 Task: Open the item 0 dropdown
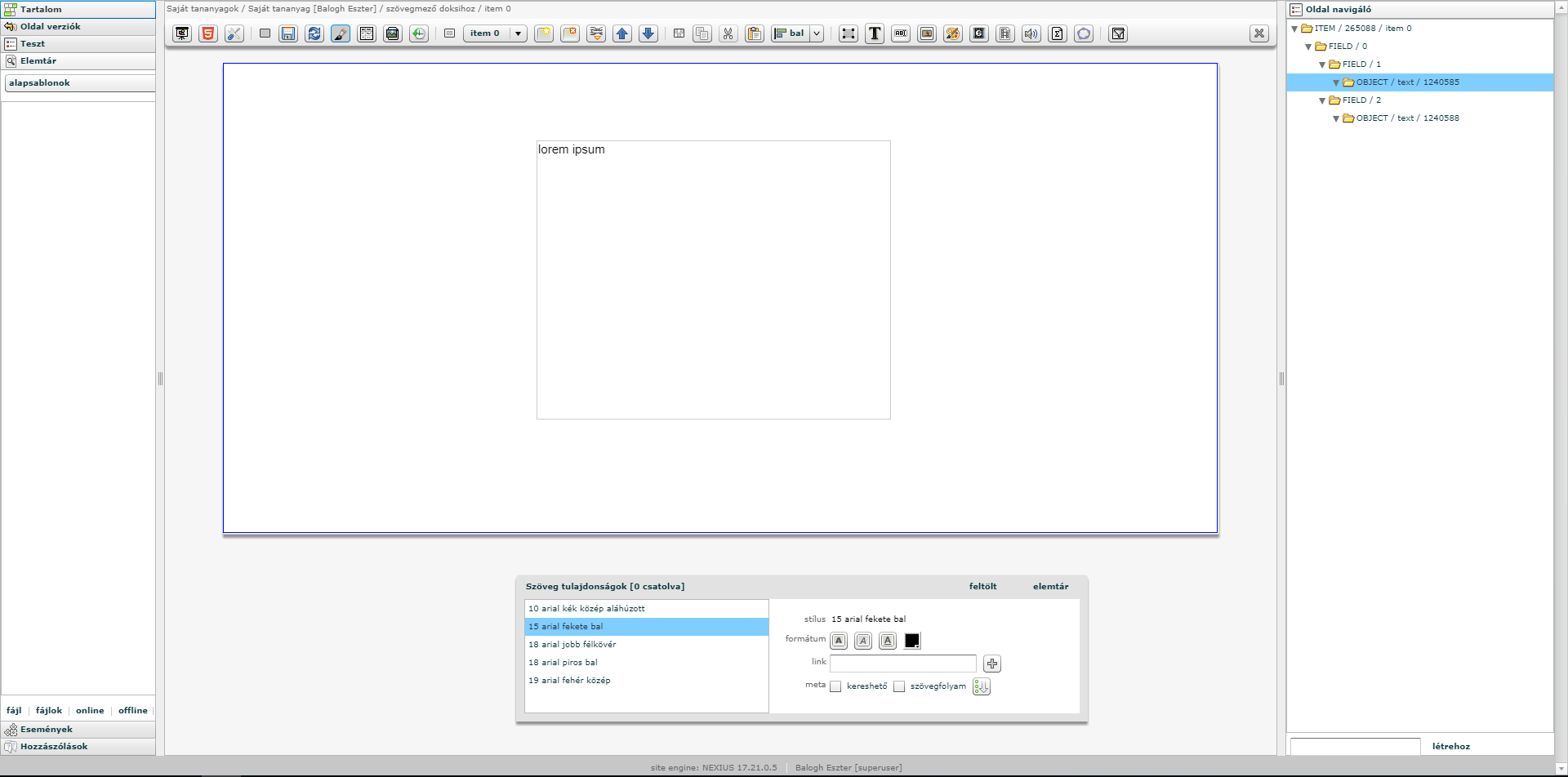(x=518, y=33)
